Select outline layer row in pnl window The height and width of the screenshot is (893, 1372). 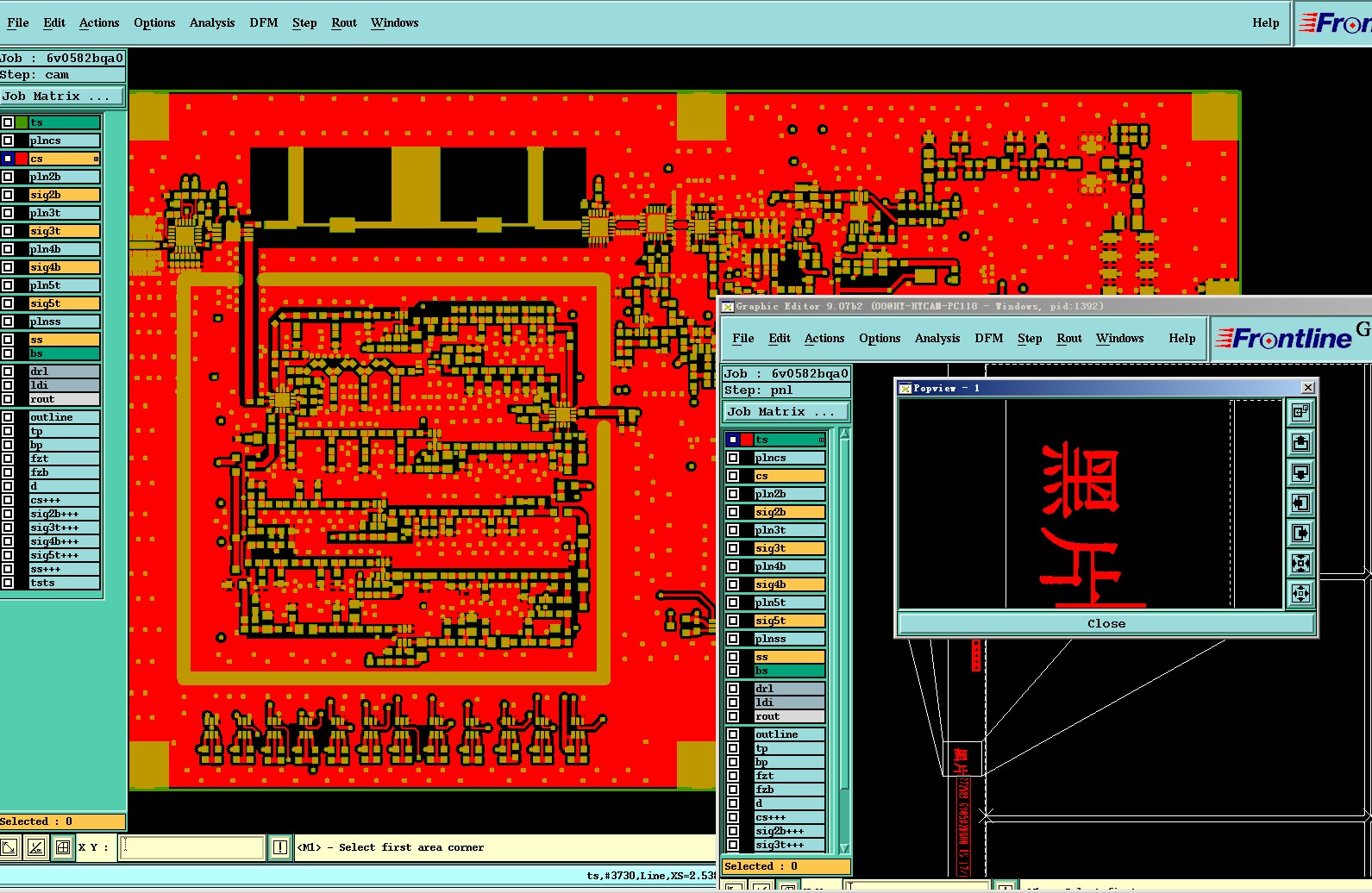pyautogui.click(x=789, y=734)
